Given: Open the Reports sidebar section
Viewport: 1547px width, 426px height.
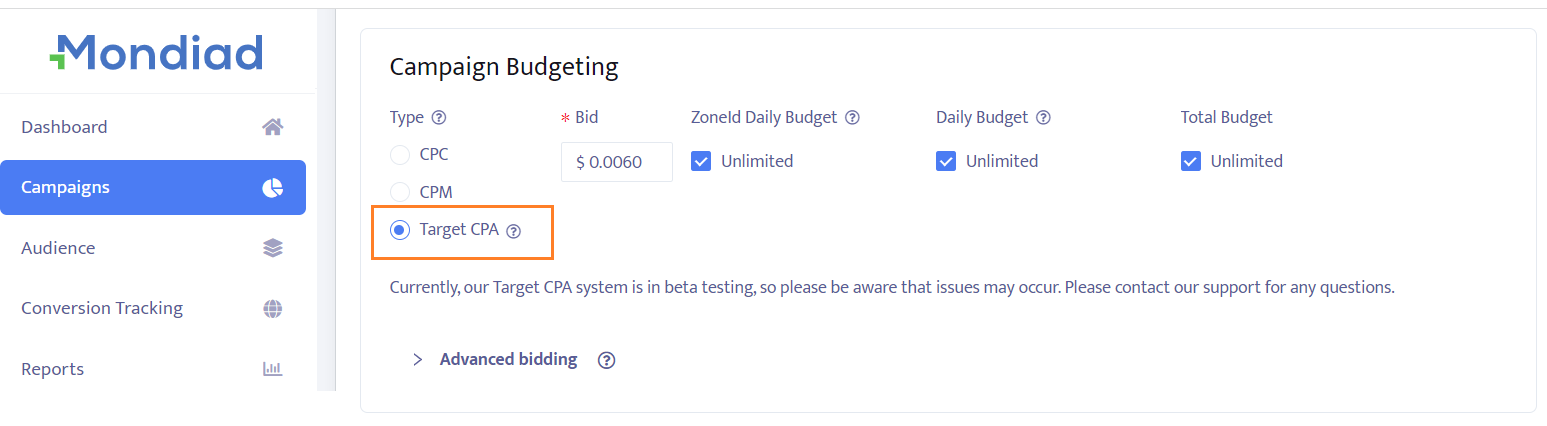Looking at the screenshot, I should pyautogui.click(x=52, y=369).
